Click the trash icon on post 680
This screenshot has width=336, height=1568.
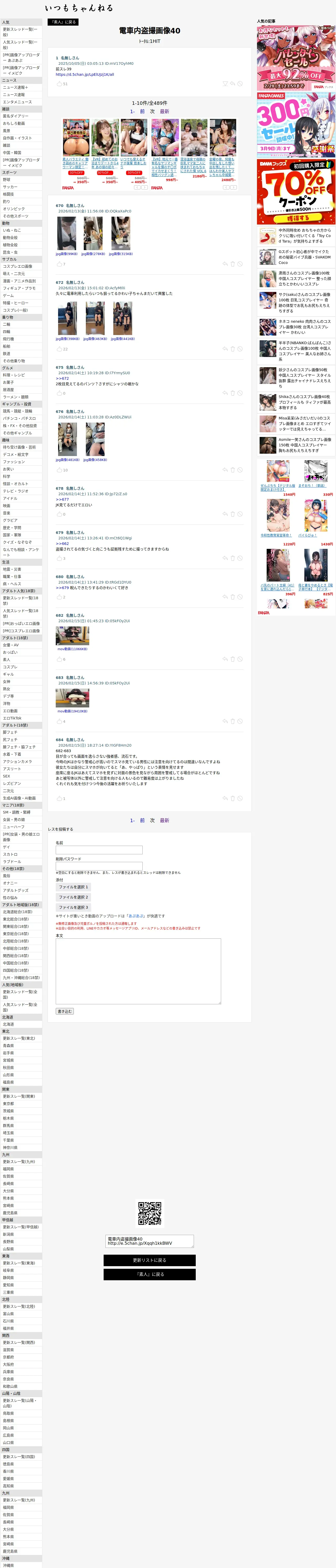232,597
